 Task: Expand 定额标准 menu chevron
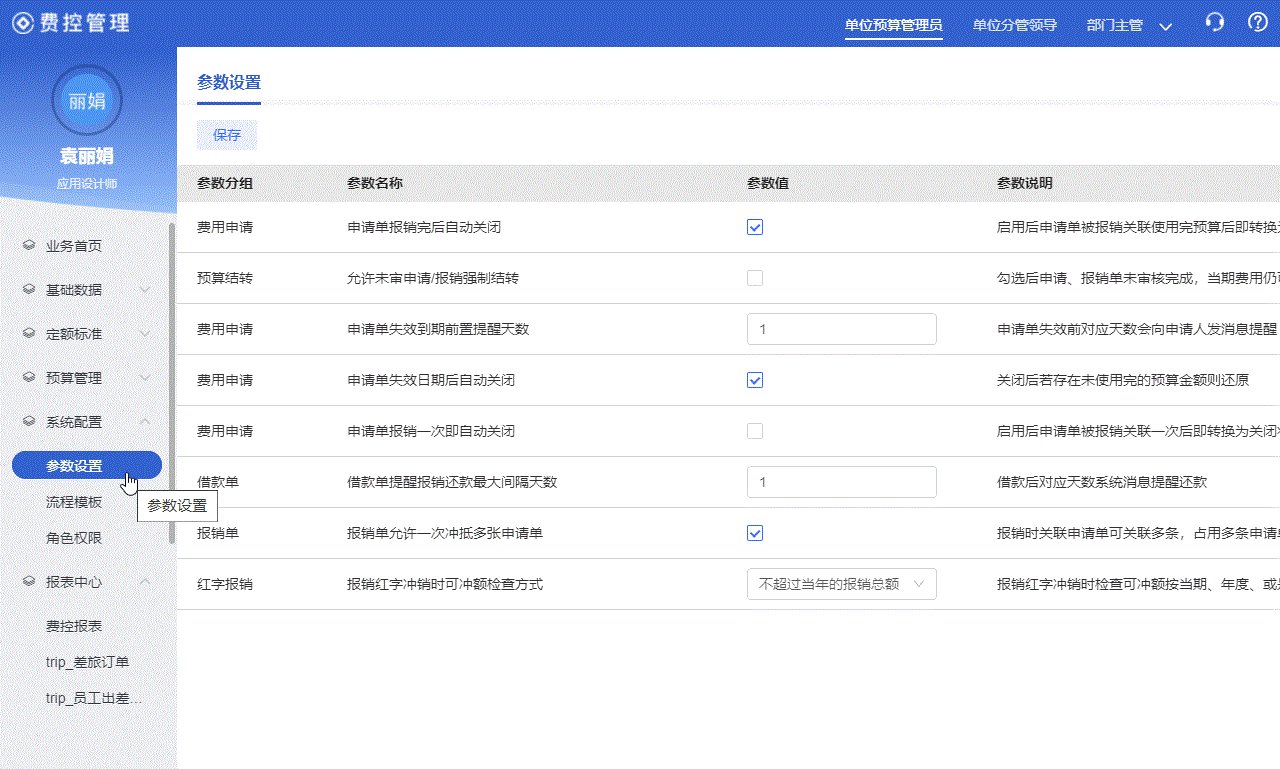(145, 334)
